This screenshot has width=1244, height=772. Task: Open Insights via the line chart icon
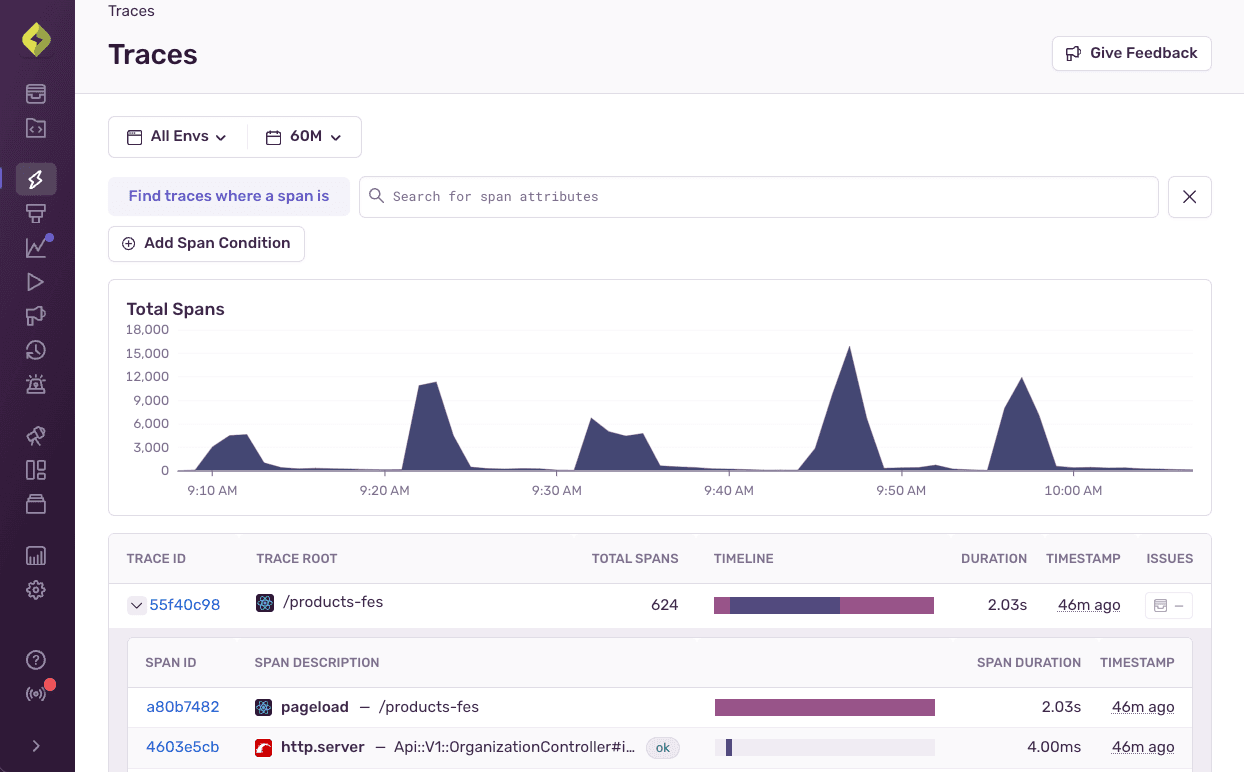point(36,246)
